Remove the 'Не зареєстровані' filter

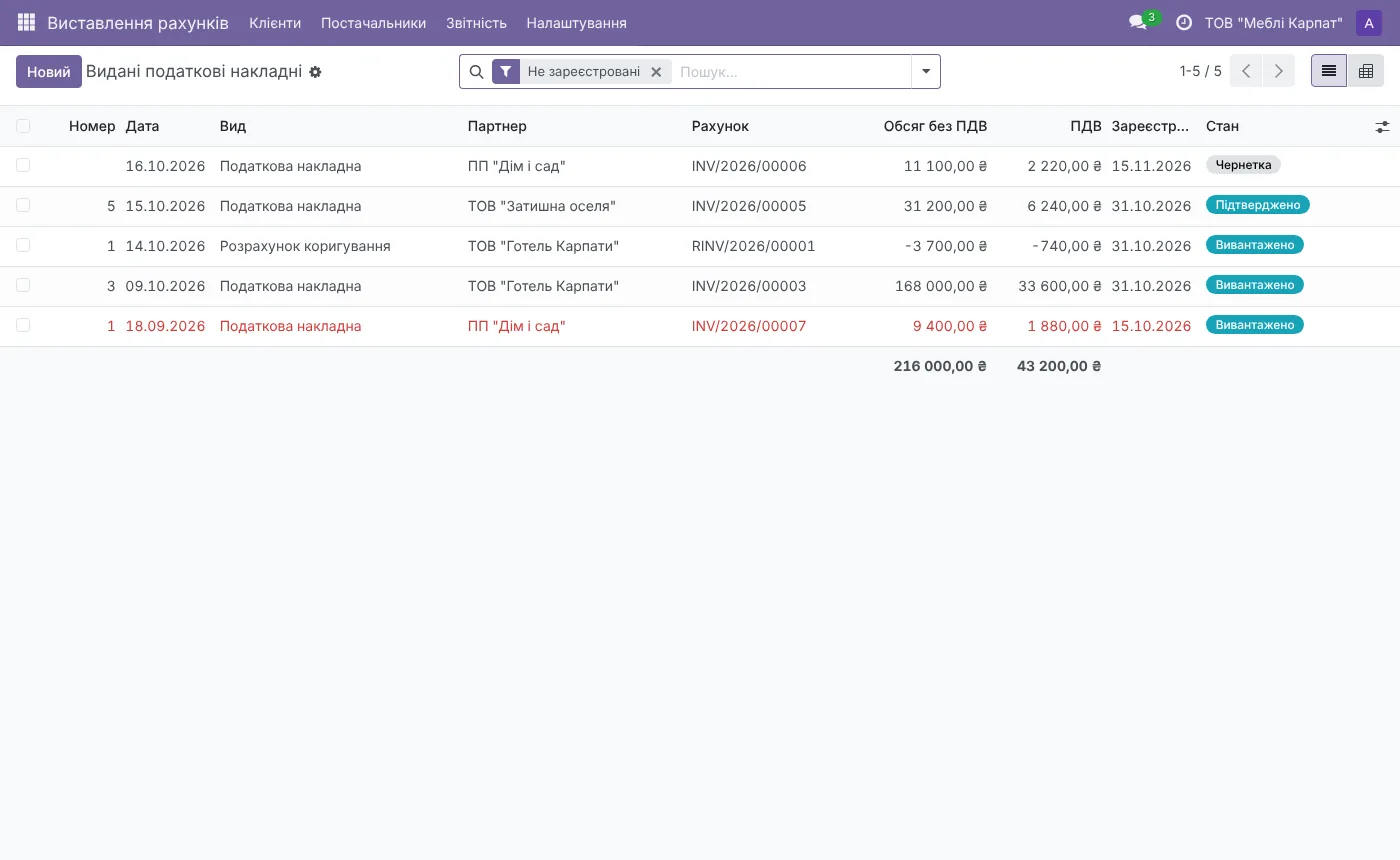click(656, 72)
